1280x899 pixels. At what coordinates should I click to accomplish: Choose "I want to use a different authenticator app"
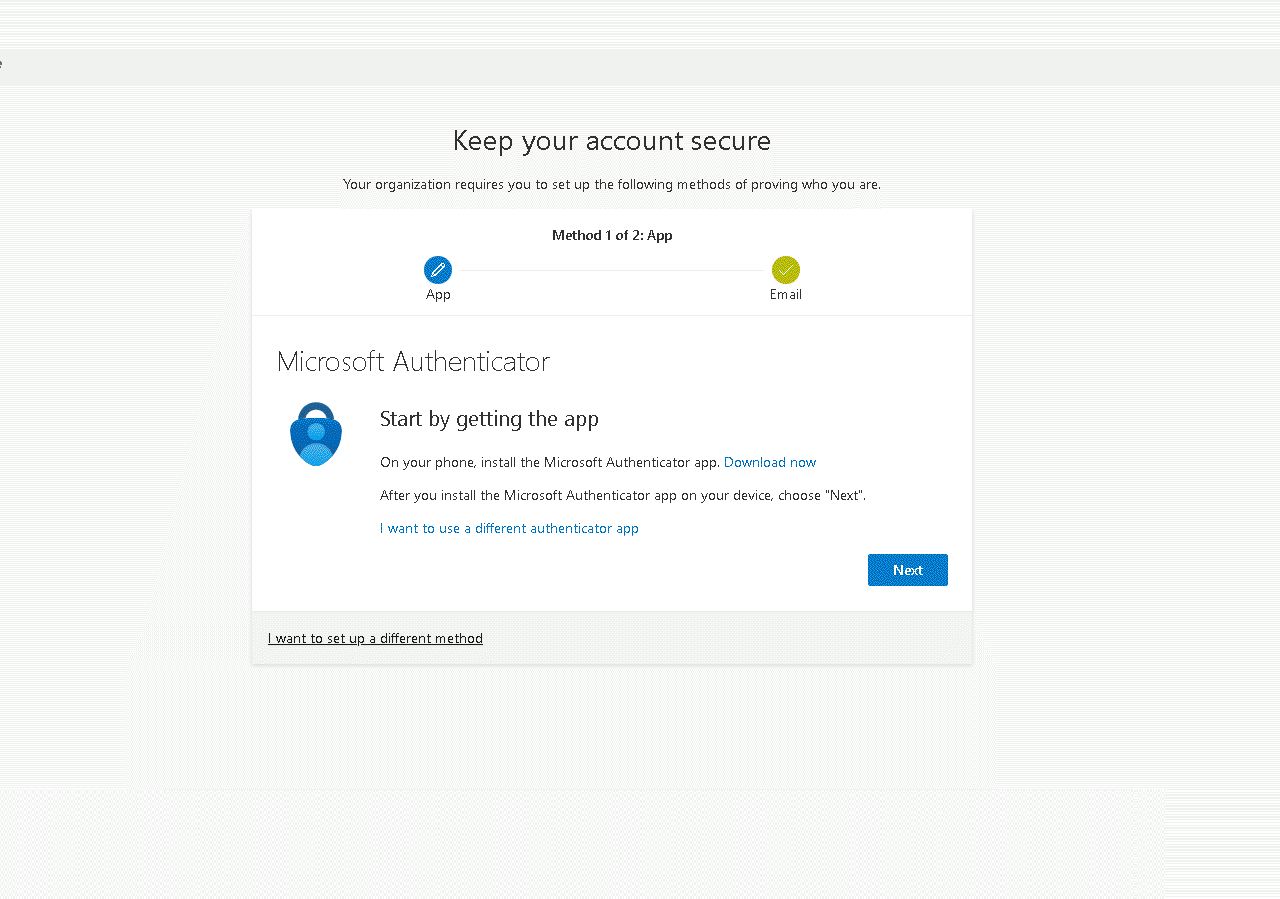pyautogui.click(x=509, y=528)
